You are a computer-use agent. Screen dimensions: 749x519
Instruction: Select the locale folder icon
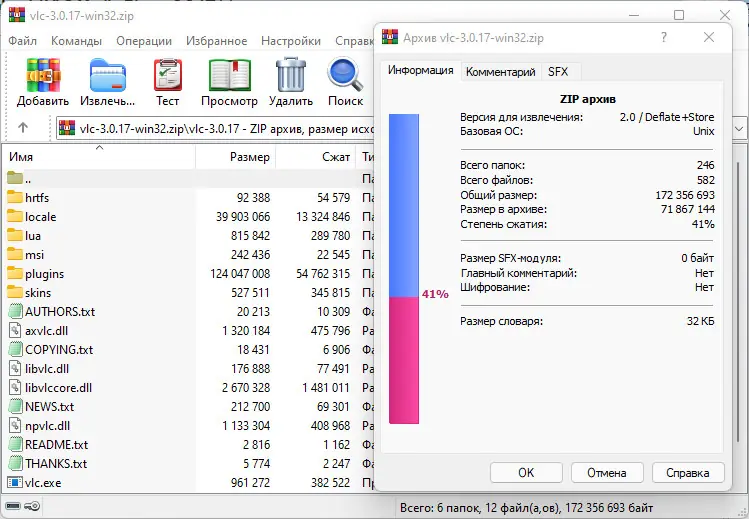15,216
